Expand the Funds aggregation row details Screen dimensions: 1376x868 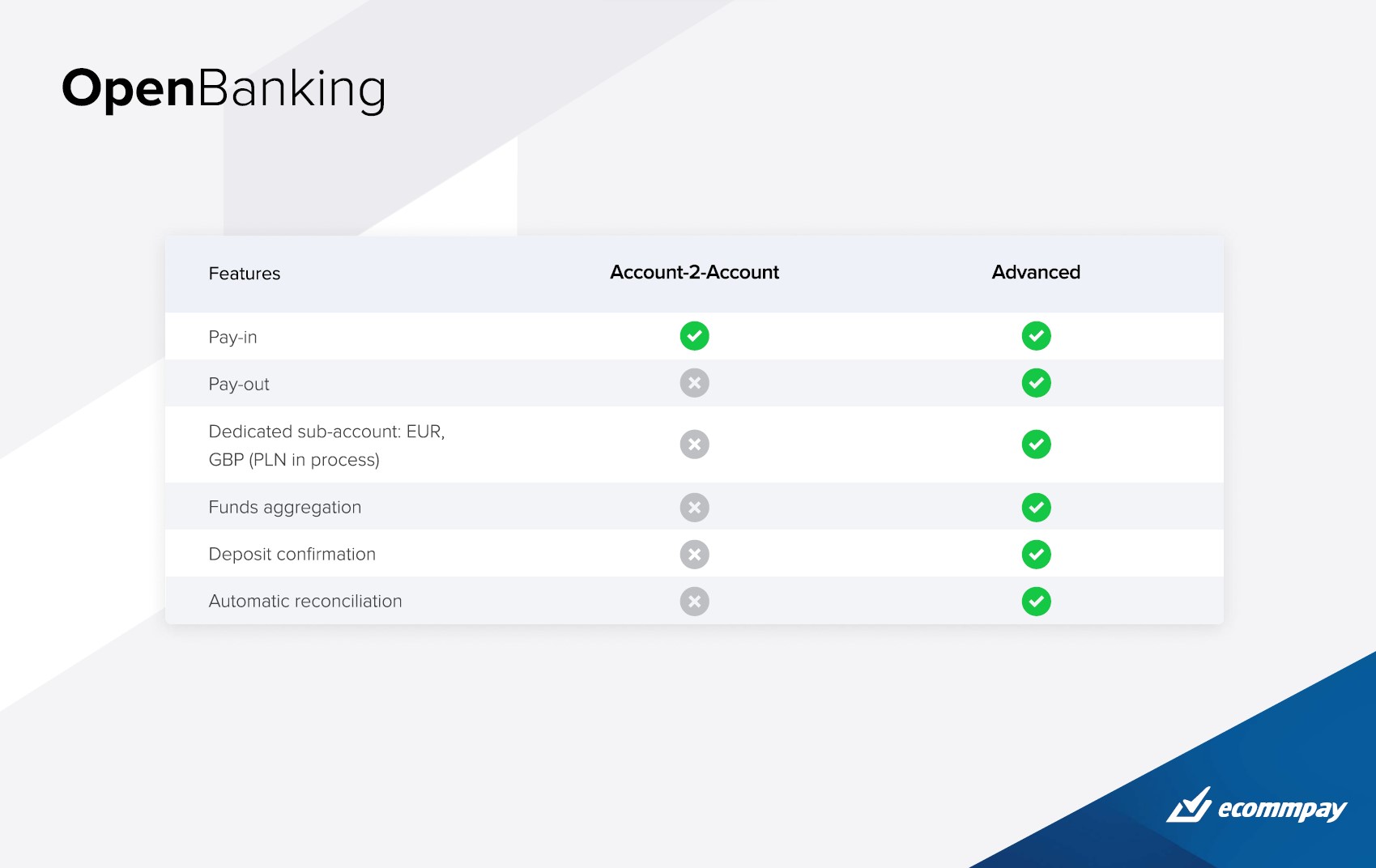(x=285, y=507)
